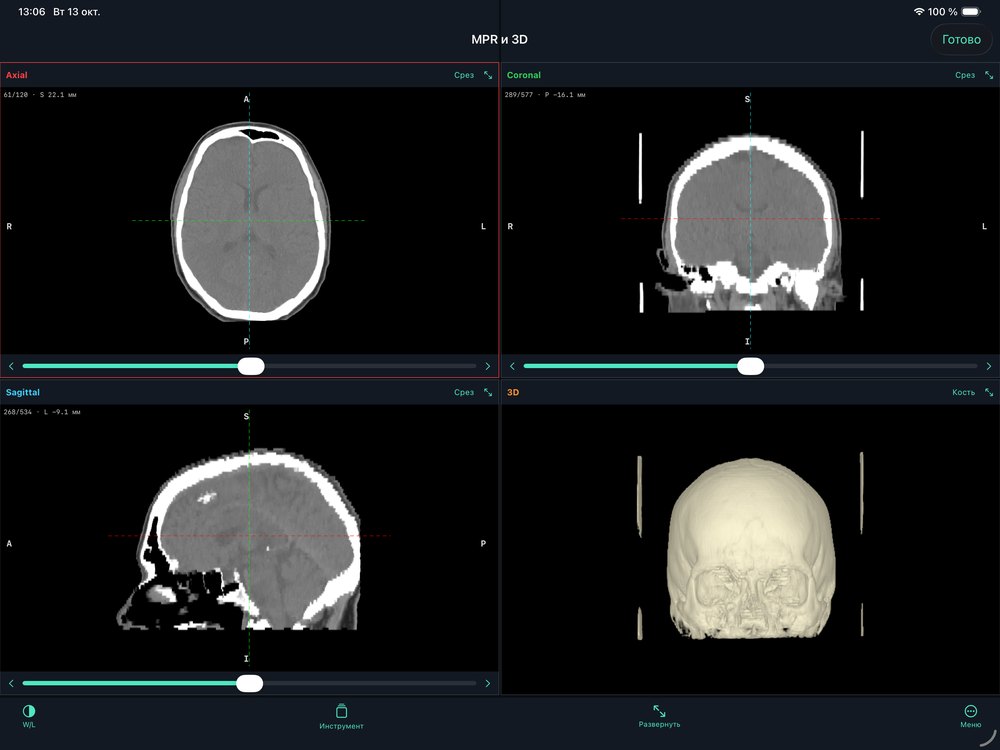Viewport: 1000px width, 750px height.
Task: Go to previous Axial slice
Action: 11,366
